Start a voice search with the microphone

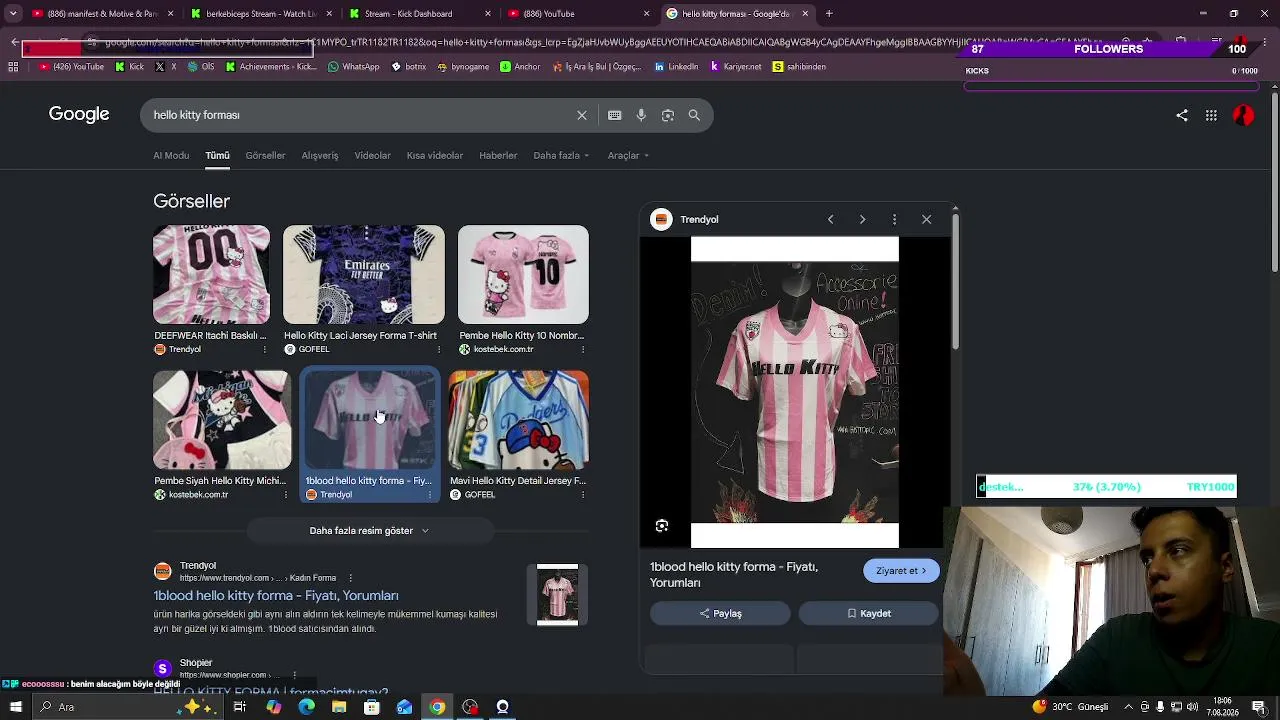click(641, 115)
